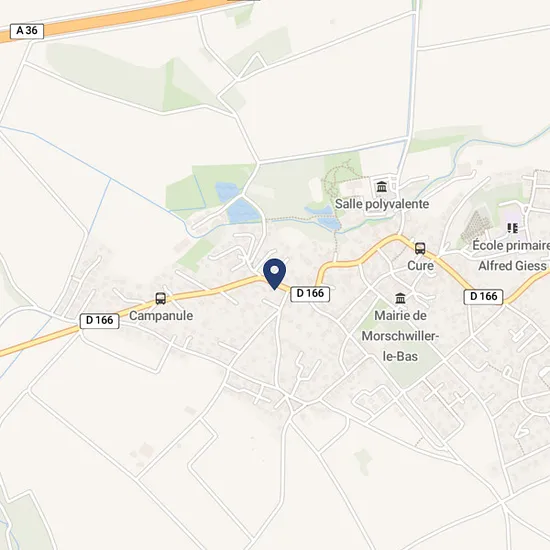Select the Cure bus stop icon
Image resolution: width=550 pixels, height=550 pixels.
(x=420, y=249)
